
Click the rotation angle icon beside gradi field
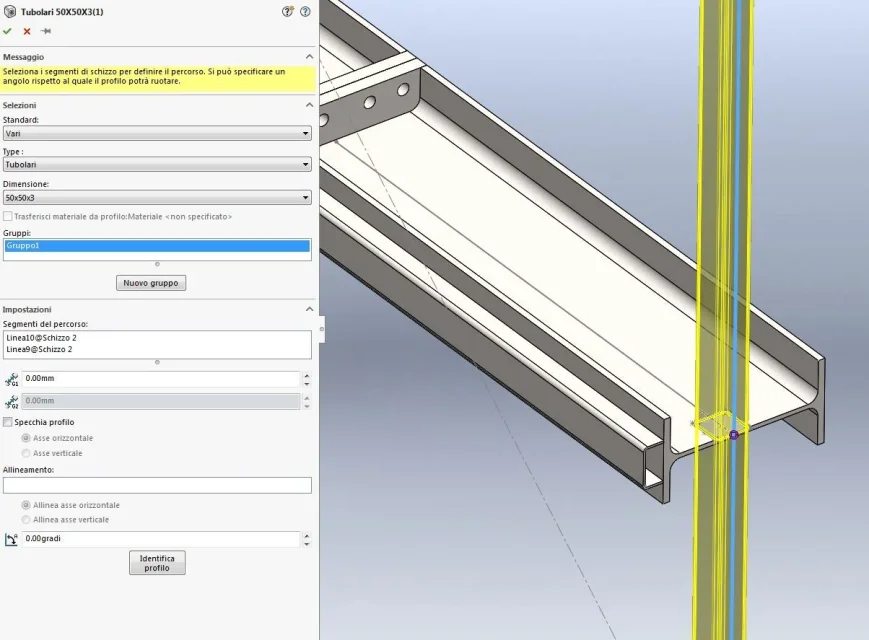click(11, 539)
